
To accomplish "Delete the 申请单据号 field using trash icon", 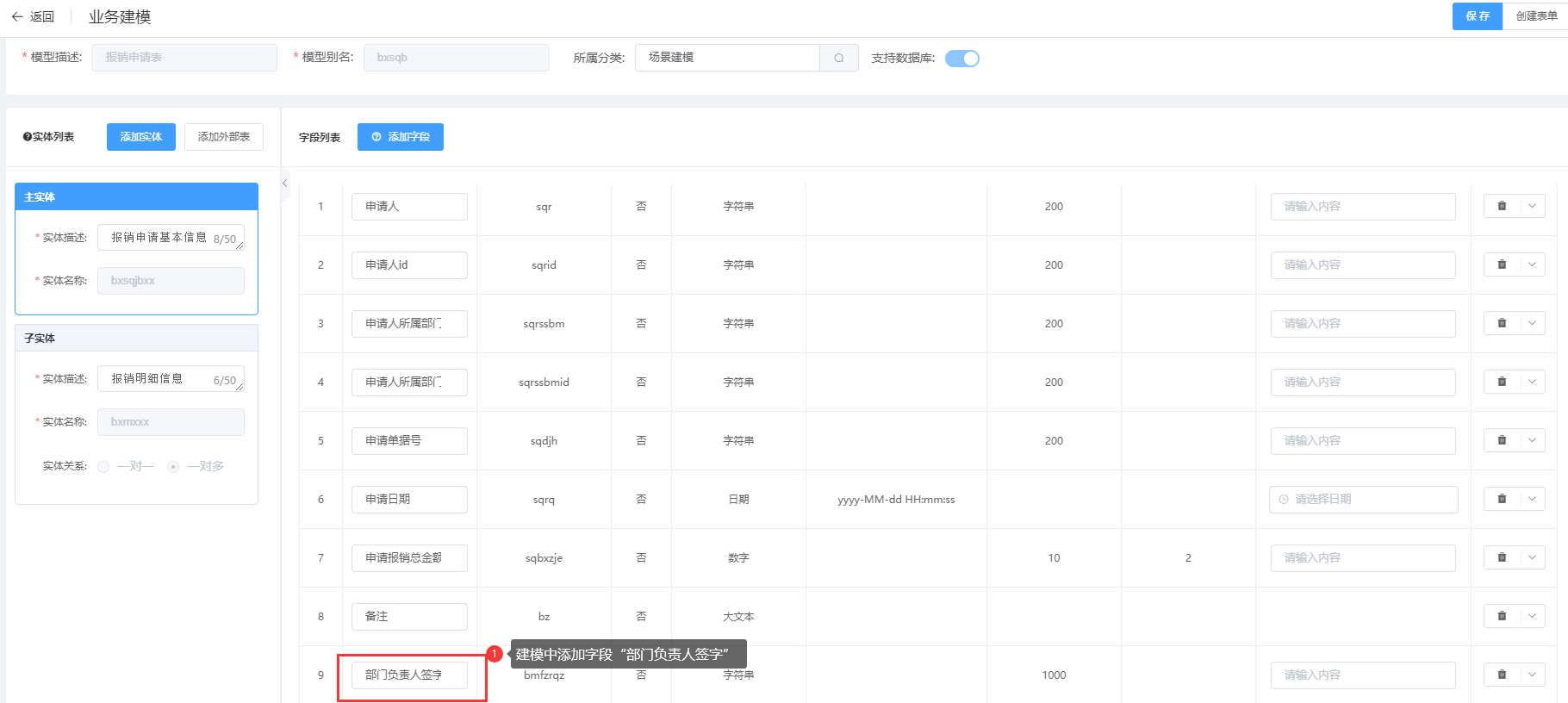I will 1502,440.
